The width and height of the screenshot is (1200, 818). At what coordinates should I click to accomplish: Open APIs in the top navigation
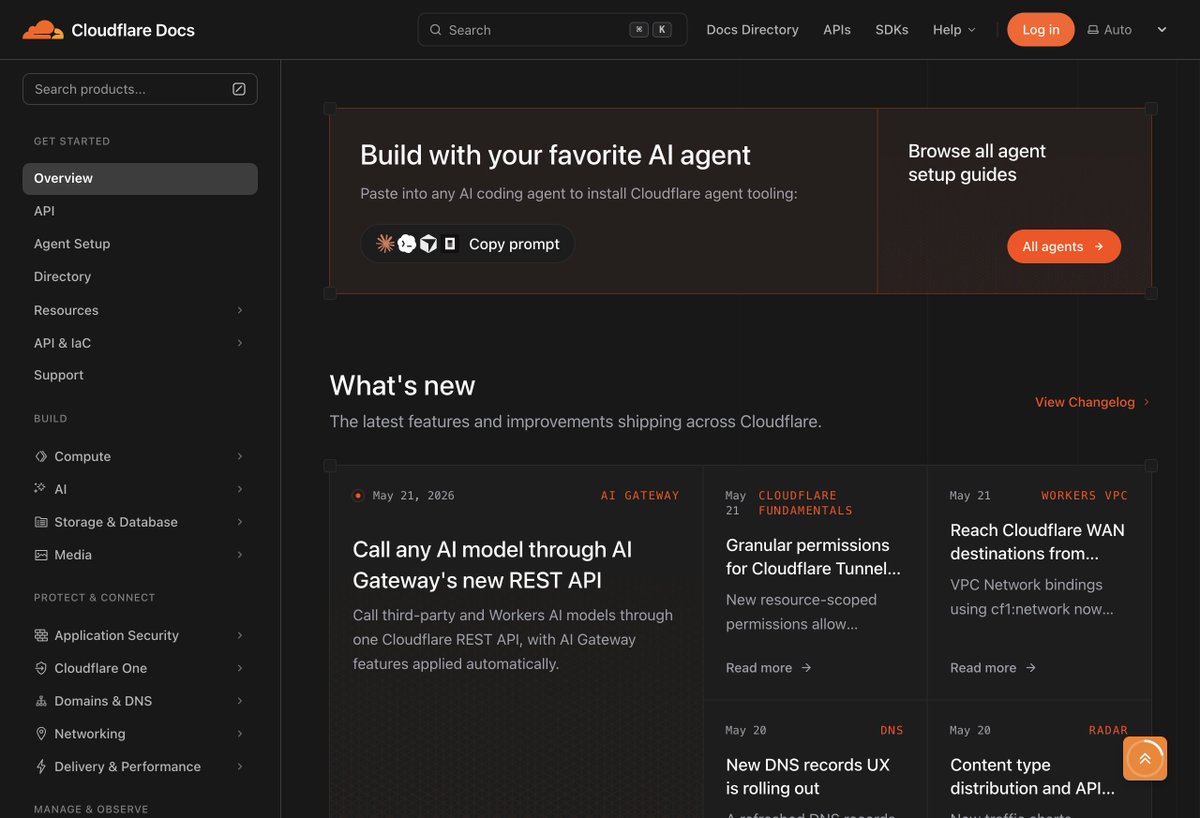click(x=837, y=30)
